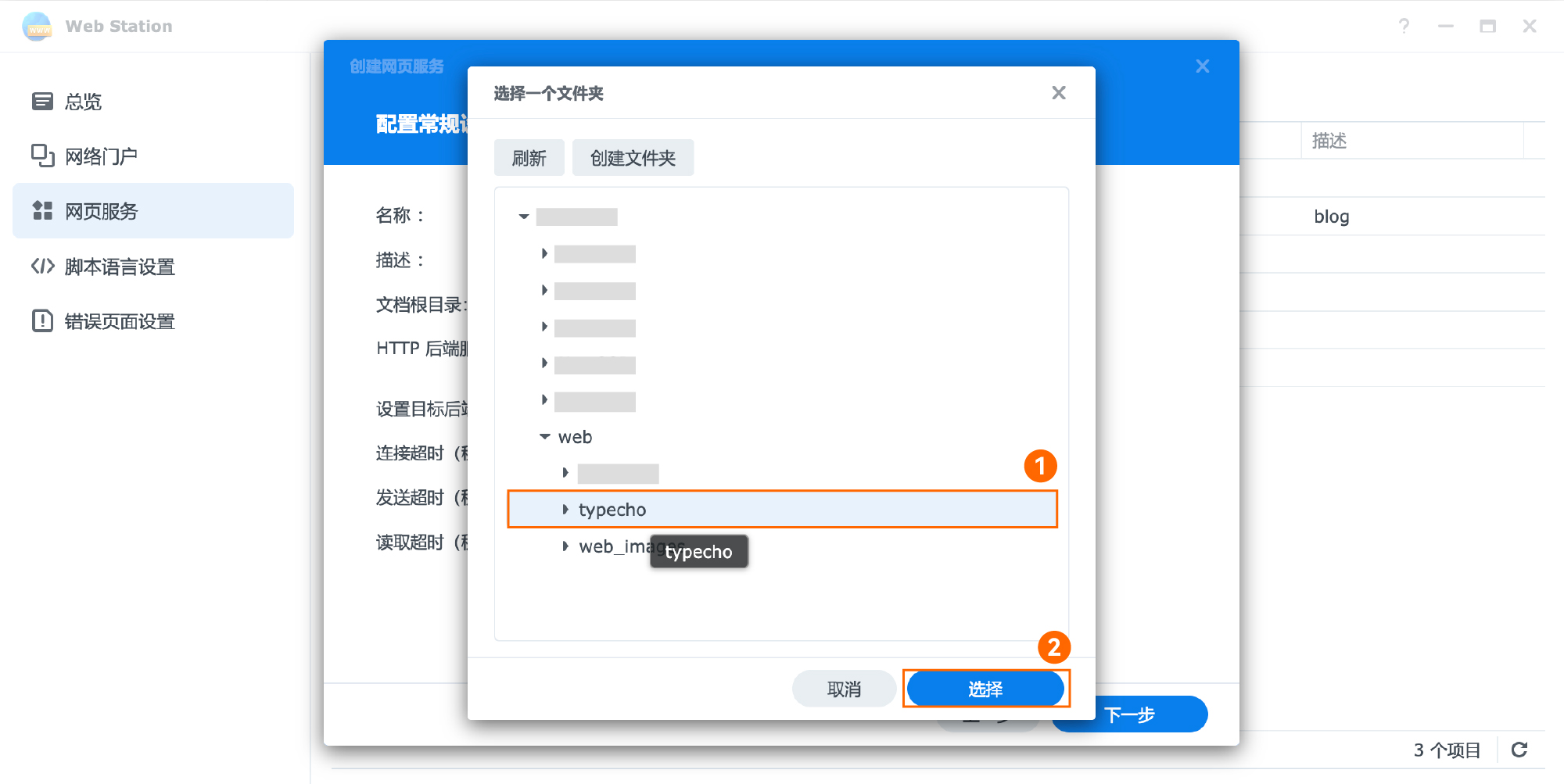This screenshot has height=784, width=1564.
Task: Expand the web_images folder arrow
Action: click(565, 546)
